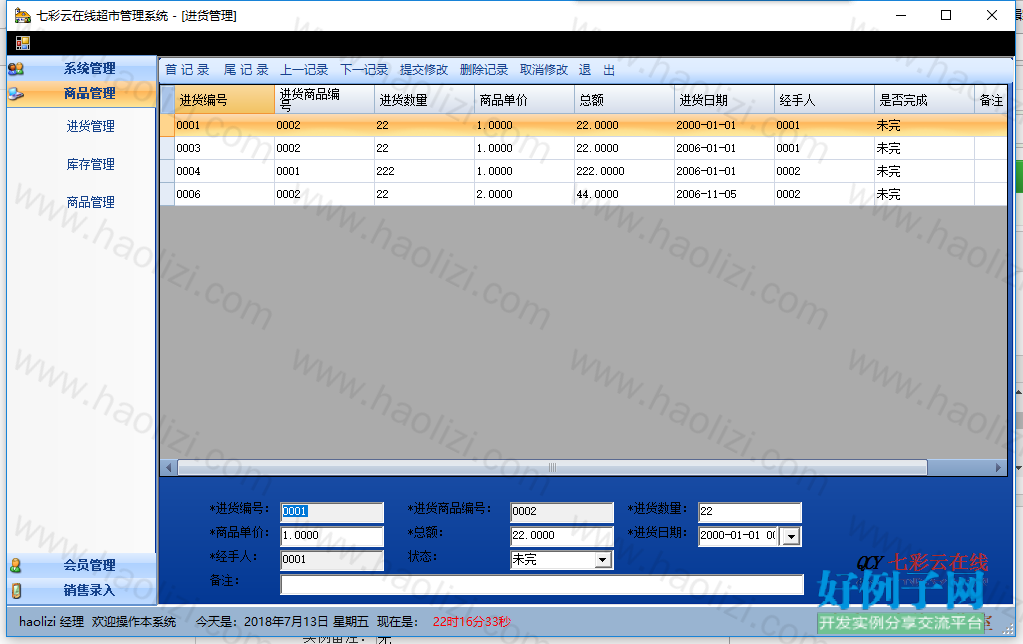
Task: Click the time 22时16分33秒 in status bar
Action: 472,622
